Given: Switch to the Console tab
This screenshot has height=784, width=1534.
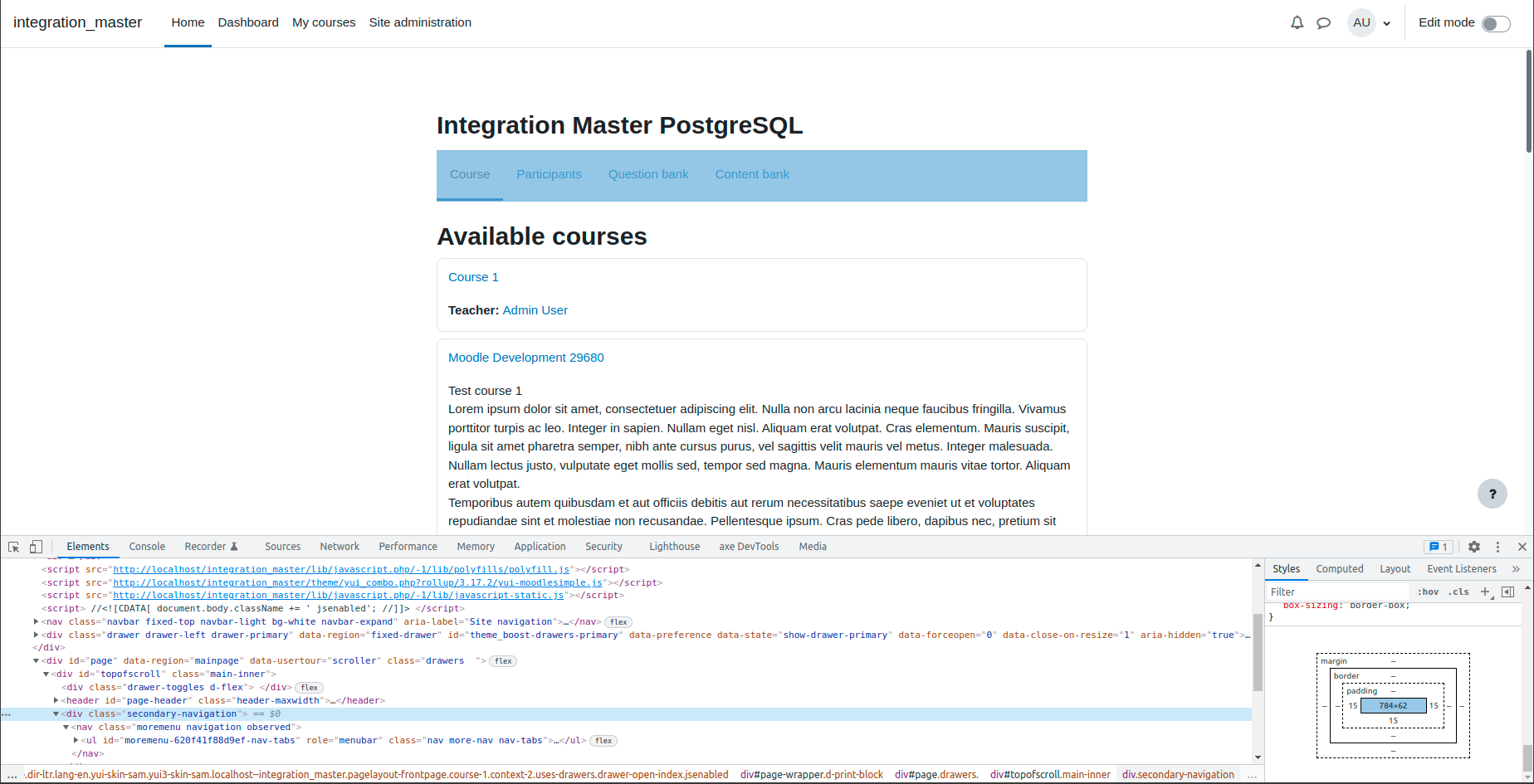Looking at the screenshot, I should pyautogui.click(x=147, y=547).
